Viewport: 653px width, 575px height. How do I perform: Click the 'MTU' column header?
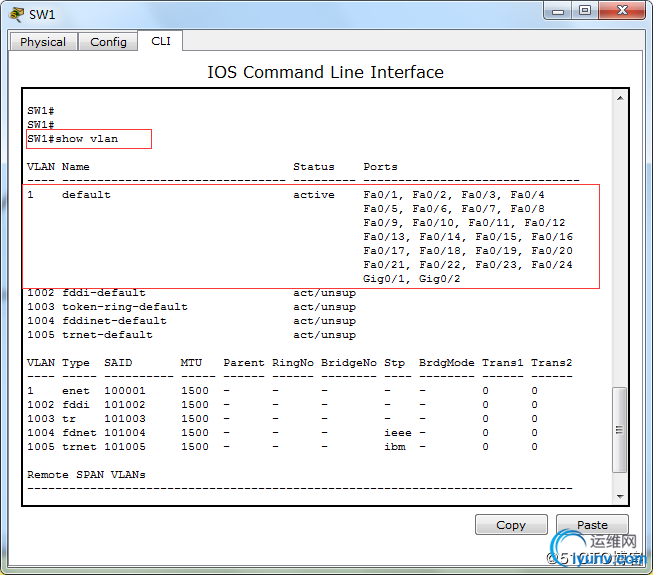point(191,363)
